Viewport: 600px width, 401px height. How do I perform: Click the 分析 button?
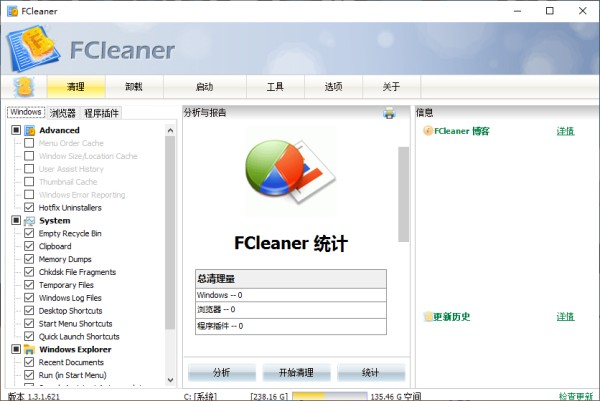pyautogui.click(x=222, y=372)
